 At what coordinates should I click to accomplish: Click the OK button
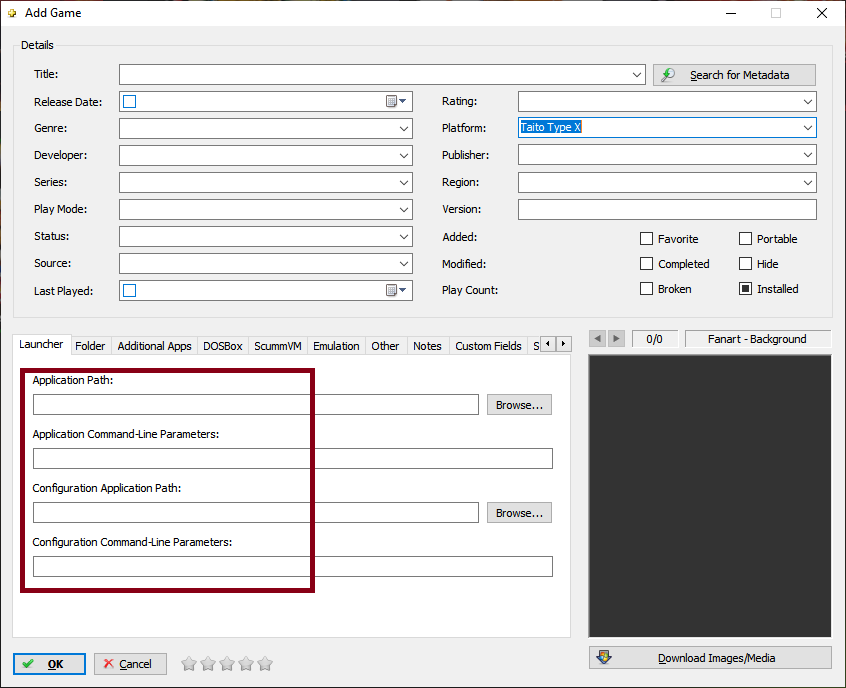[49, 664]
